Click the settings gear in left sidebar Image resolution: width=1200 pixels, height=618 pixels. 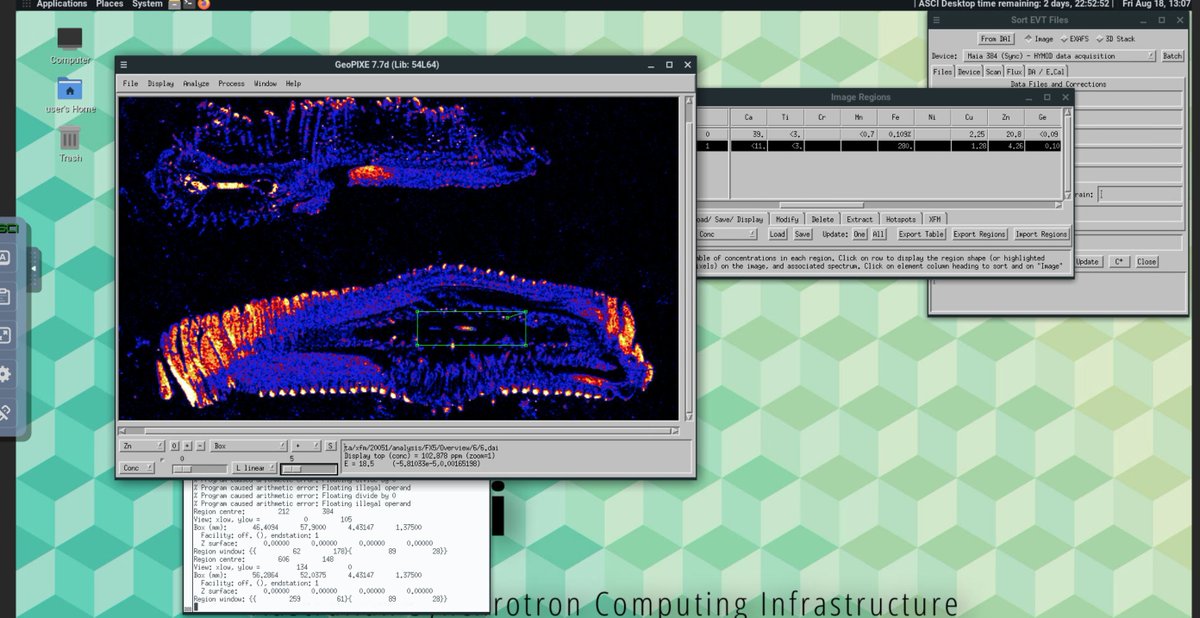(4, 374)
